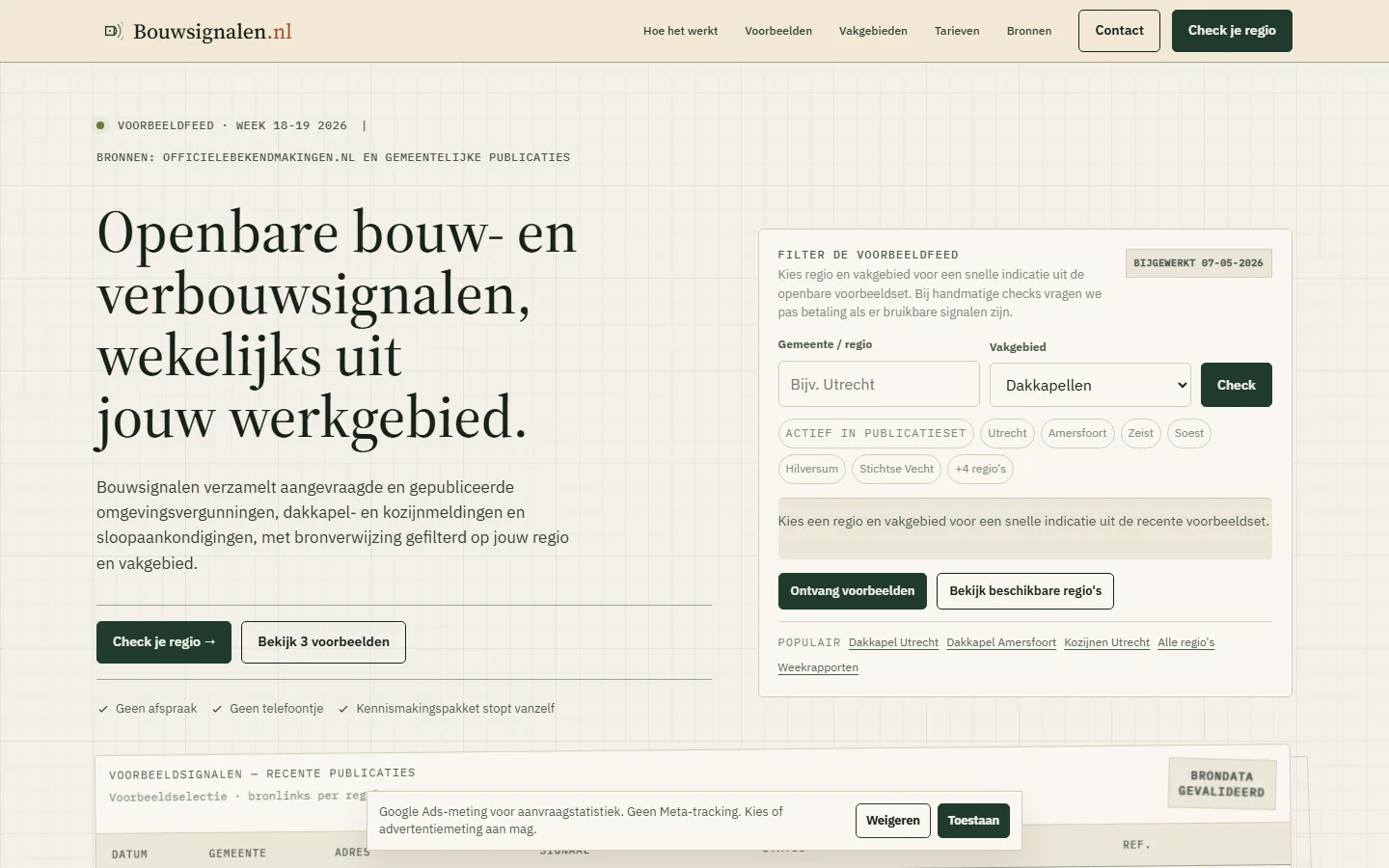Screen dimensions: 1389x868
Task: Click the GEMEENTE column header
Action: (237, 854)
